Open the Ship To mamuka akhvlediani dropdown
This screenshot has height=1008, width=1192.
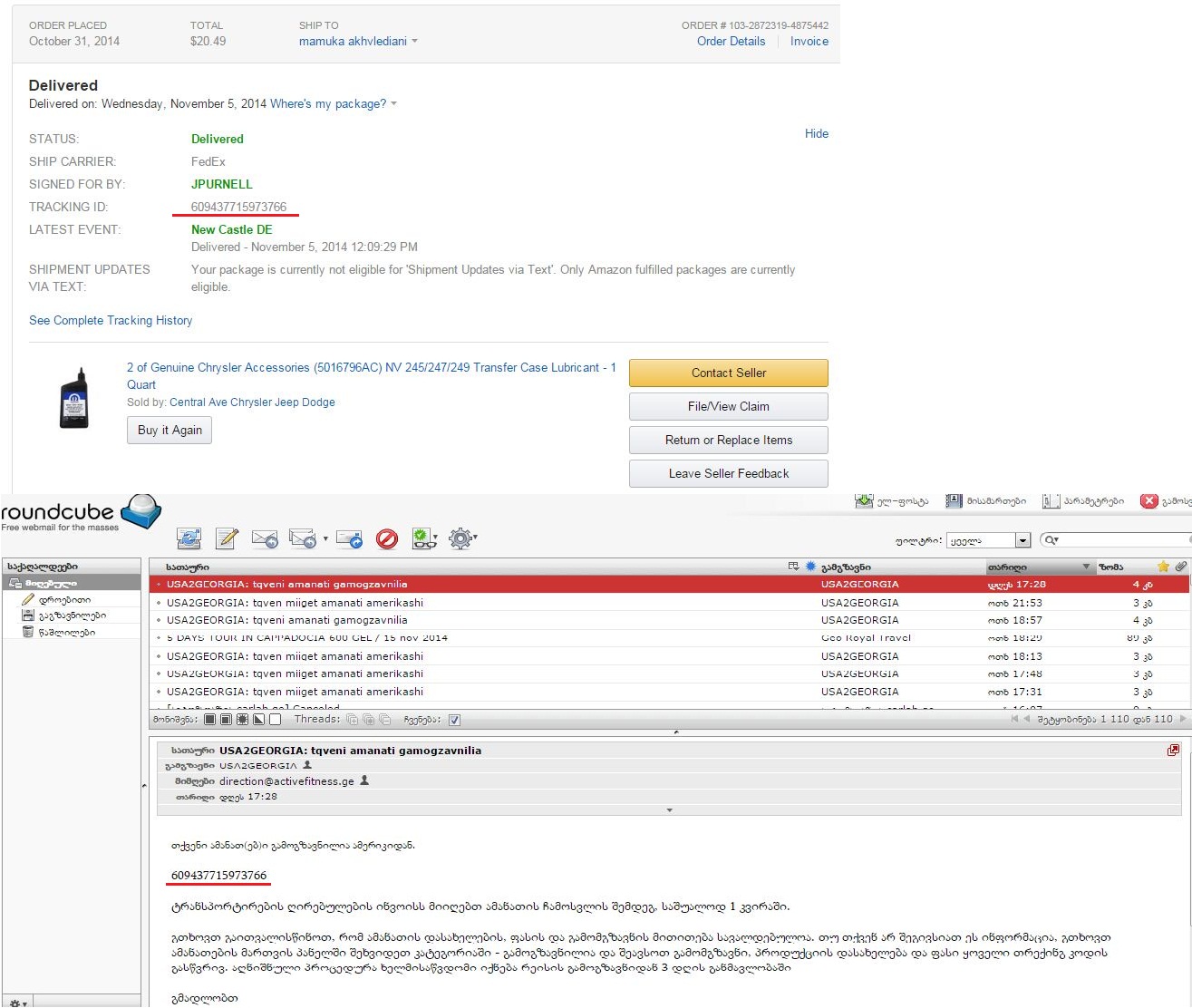(x=358, y=42)
